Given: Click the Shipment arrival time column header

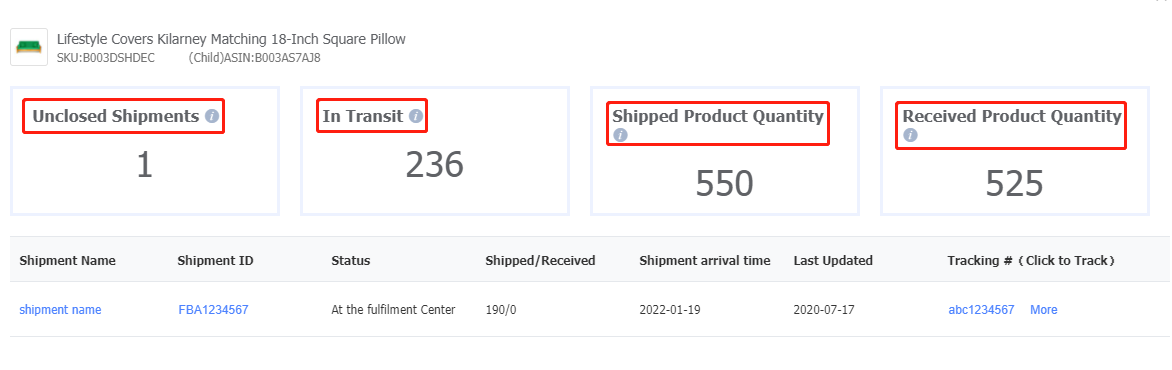Looking at the screenshot, I should point(705,261).
